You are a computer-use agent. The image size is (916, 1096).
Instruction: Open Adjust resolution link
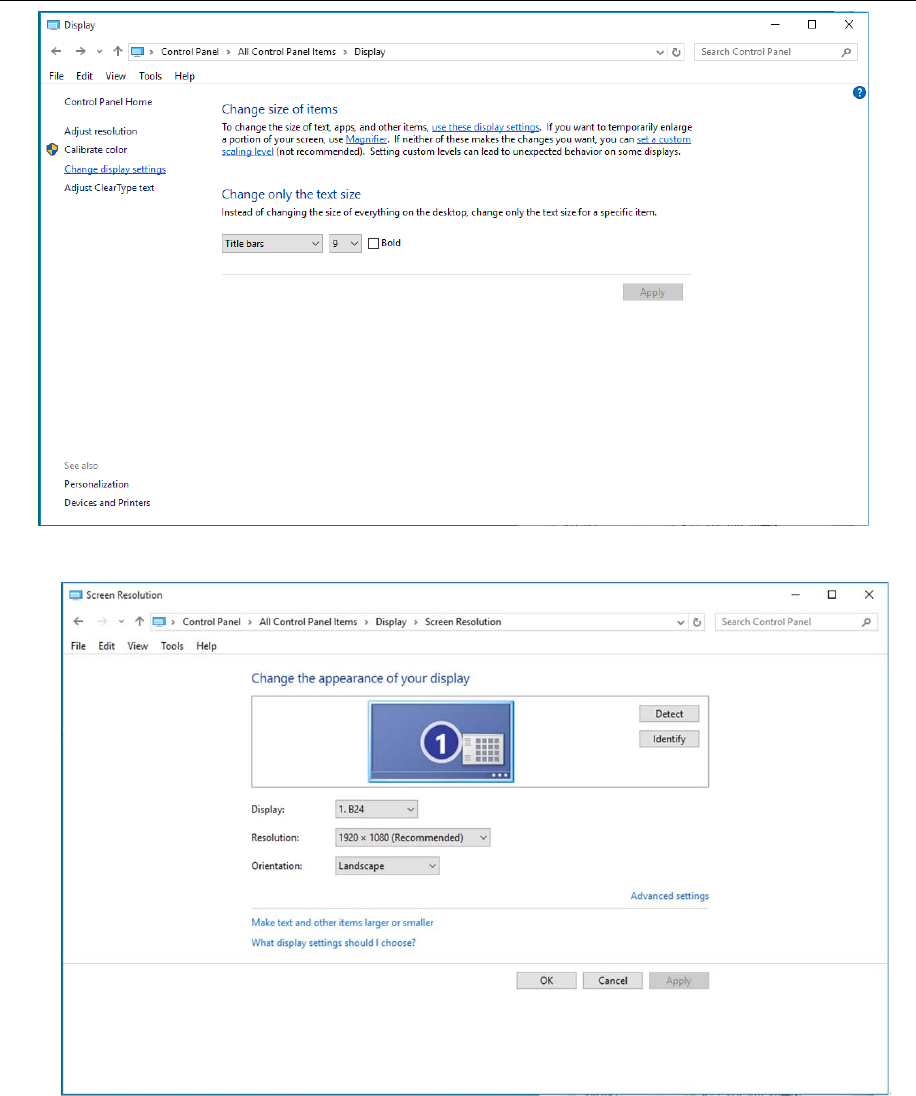(101, 131)
